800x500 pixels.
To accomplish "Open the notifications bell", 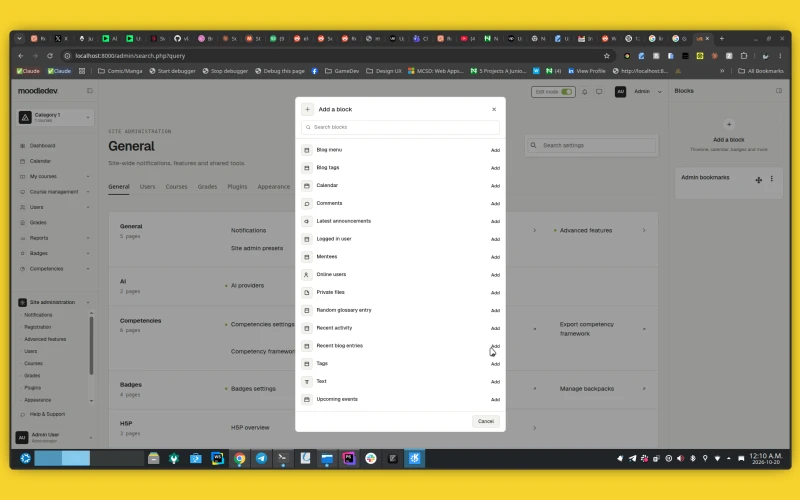I will 585,92.
